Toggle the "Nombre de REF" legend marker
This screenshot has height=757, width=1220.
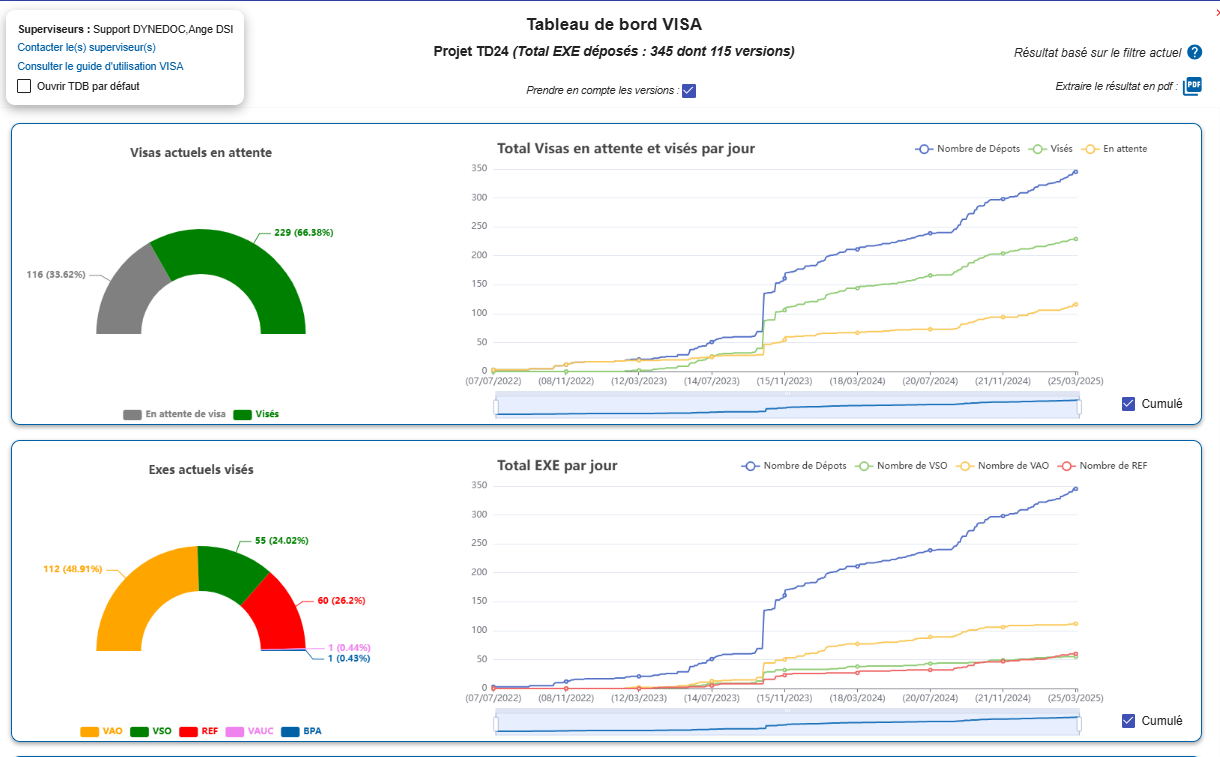coord(1067,466)
